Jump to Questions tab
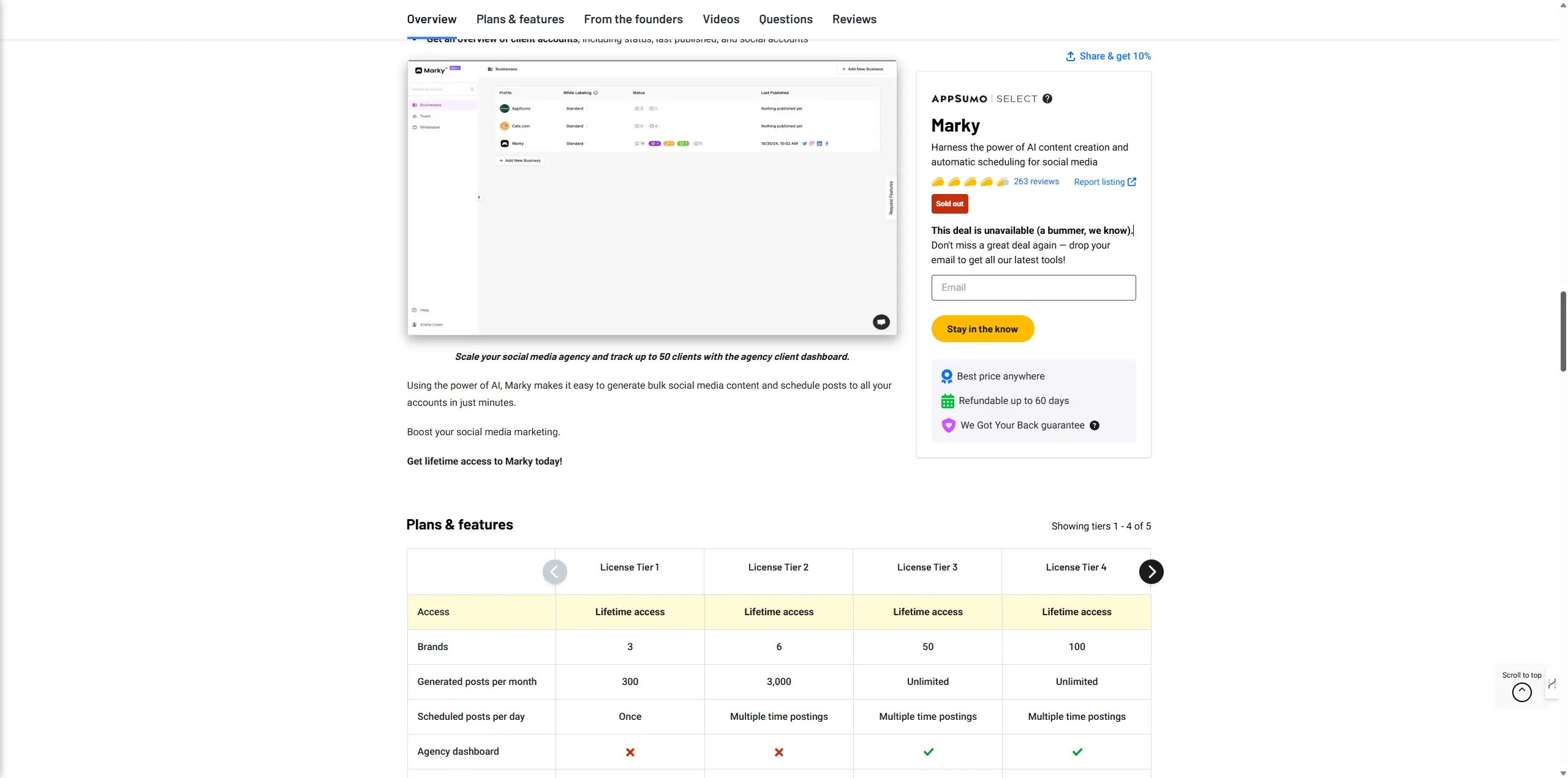The width and height of the screenshot is (1568, 778). click(785, 19)
